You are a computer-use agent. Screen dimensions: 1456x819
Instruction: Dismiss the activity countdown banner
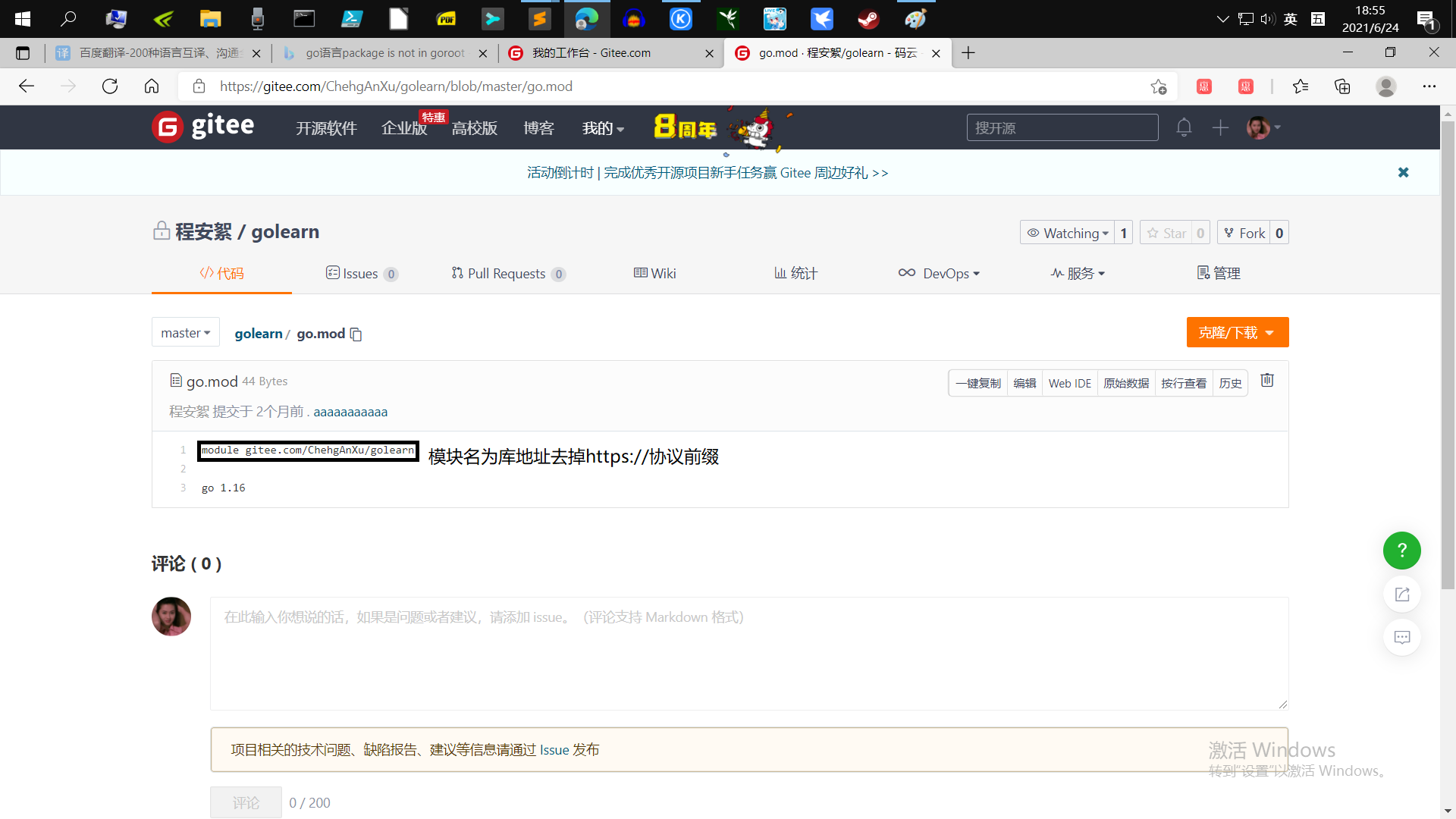pyautogui.click(x=1403, y=173)
